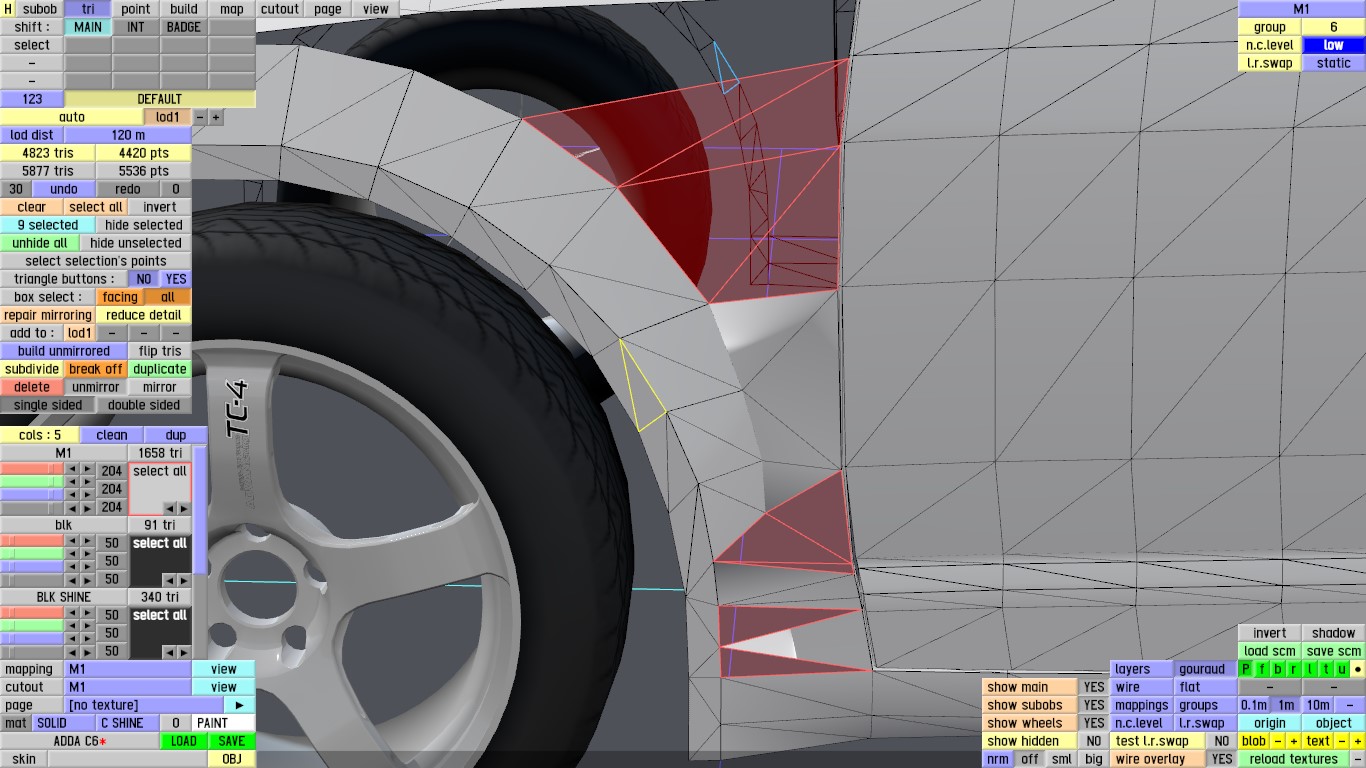Export the model with OBJ button

(x=232, y=759)
